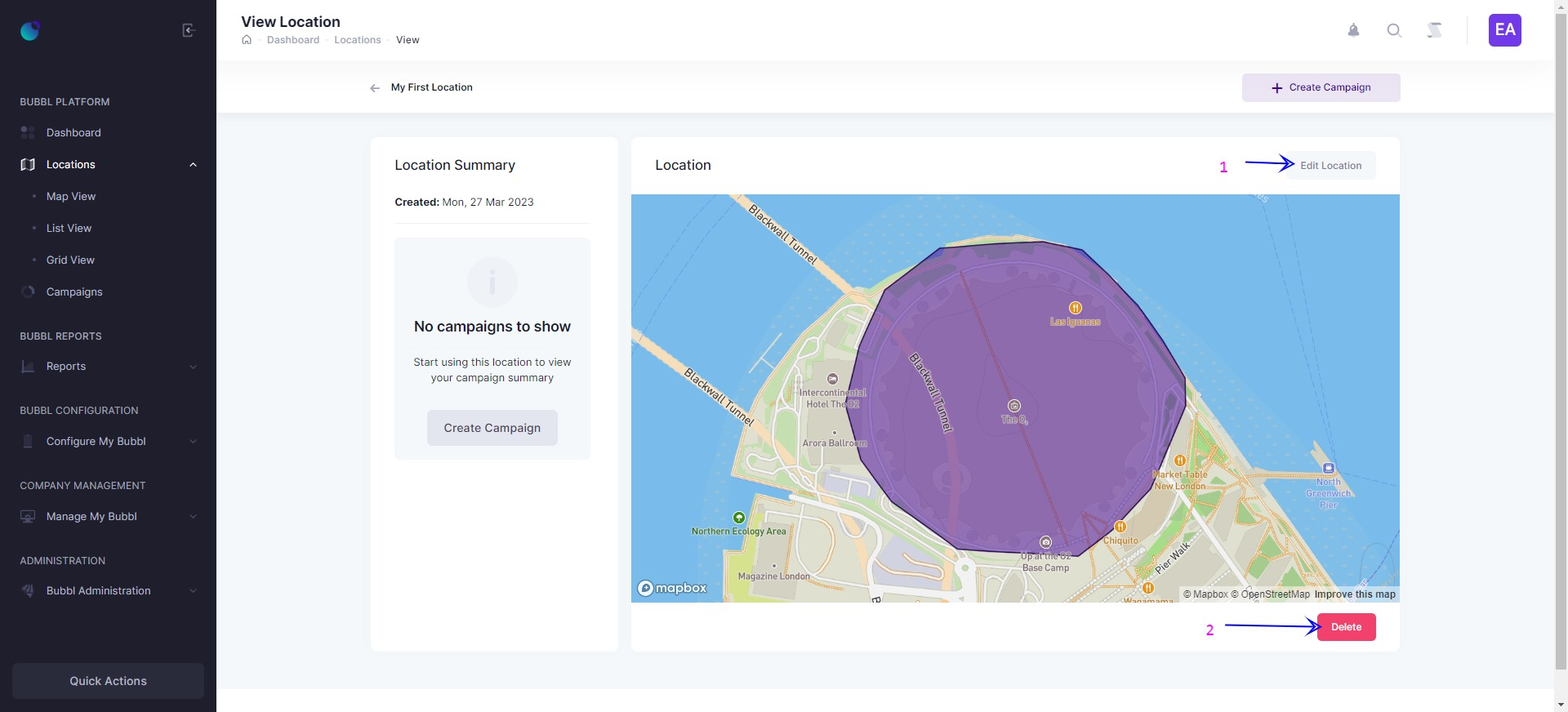Collapse the sidebar with toggle icon
Screen dimensions: 1568x712
[189, 30]
